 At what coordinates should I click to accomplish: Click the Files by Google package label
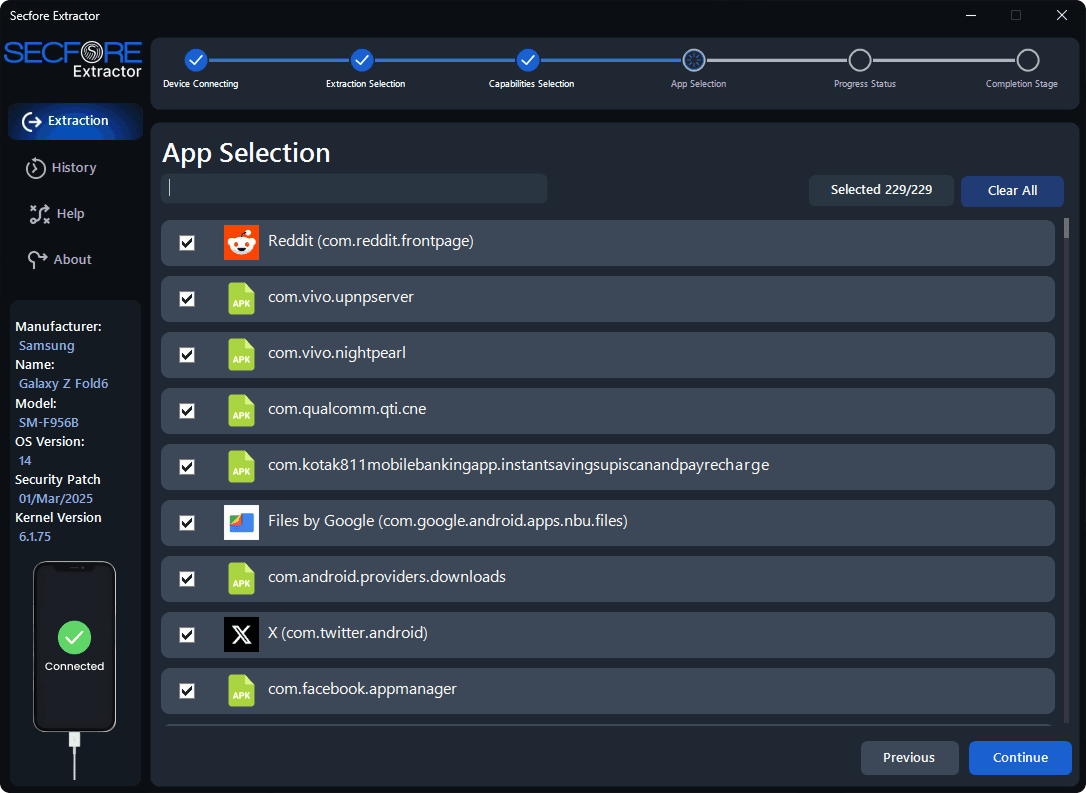tap(447, 521)
